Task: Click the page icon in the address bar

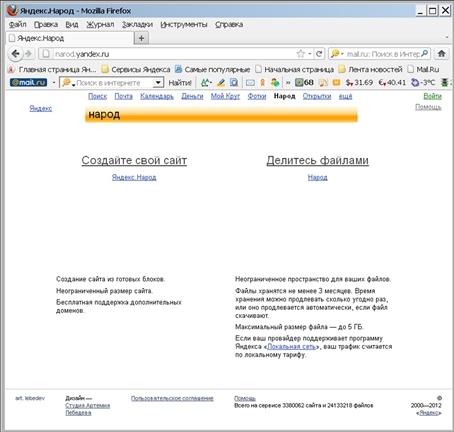Action: (46, 54)
